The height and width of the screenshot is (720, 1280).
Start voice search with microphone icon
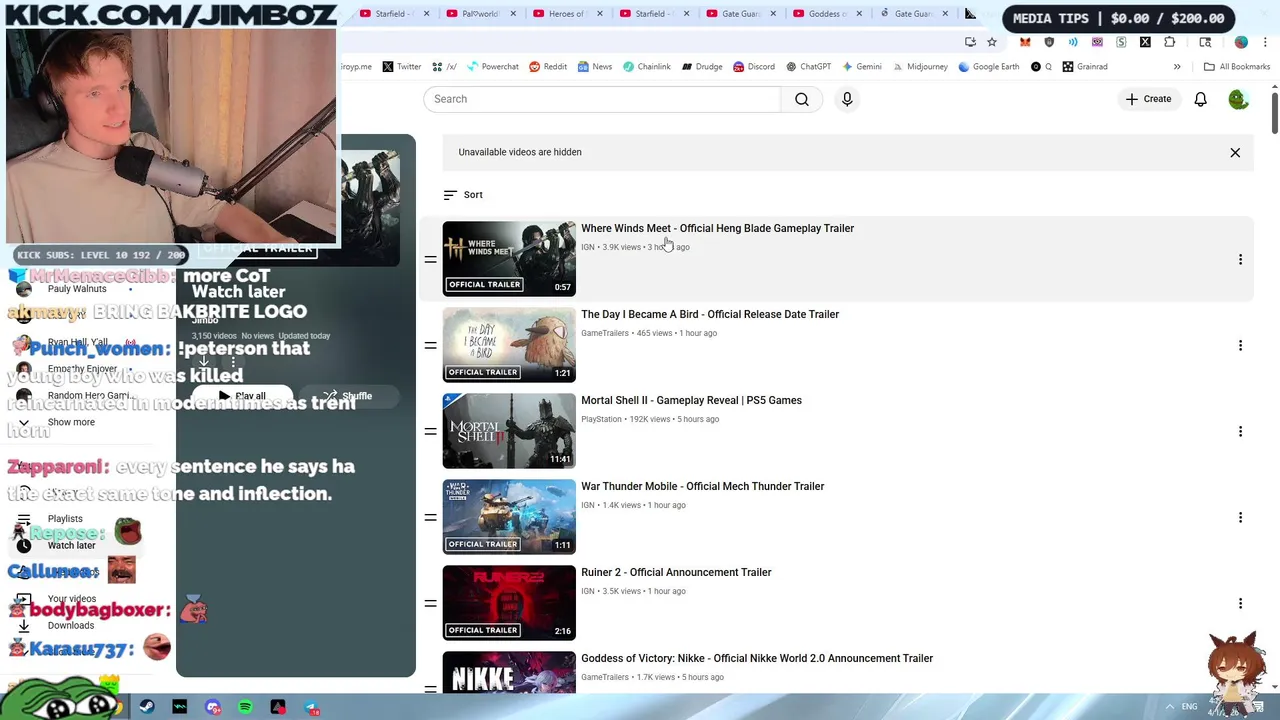[x=847, y=99]
